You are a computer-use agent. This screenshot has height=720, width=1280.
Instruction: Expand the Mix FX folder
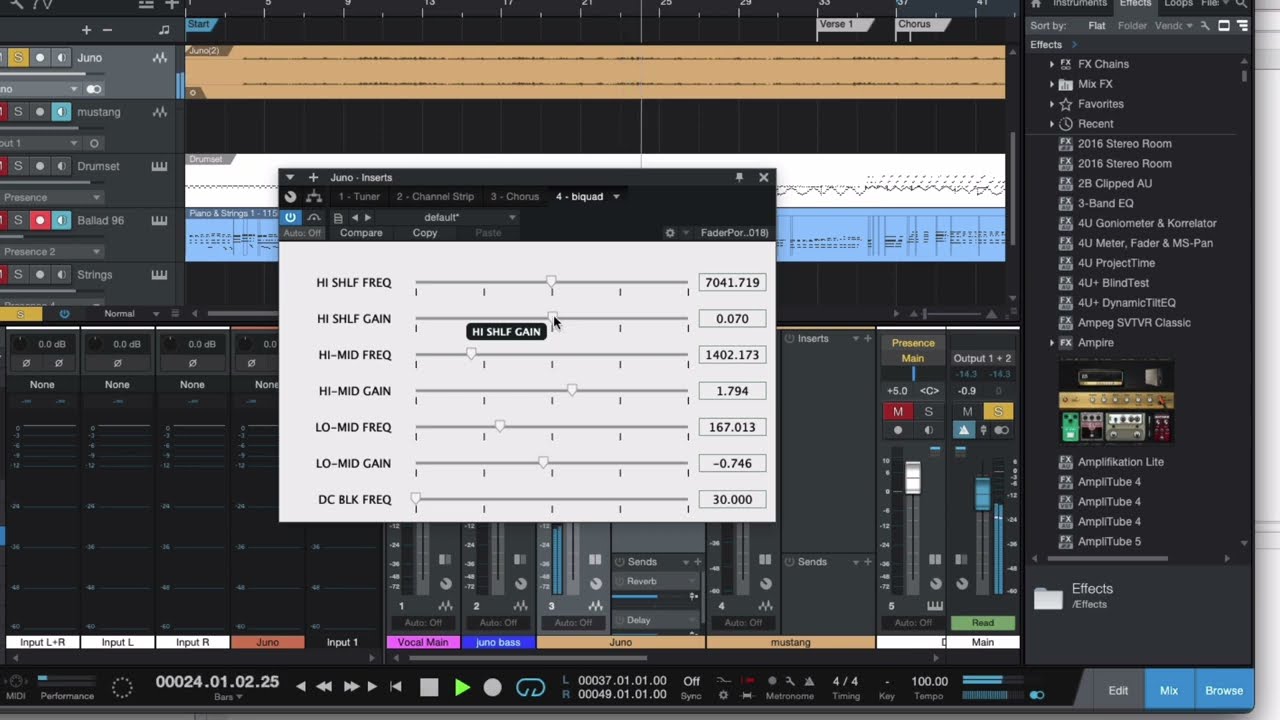(1051, 84)
